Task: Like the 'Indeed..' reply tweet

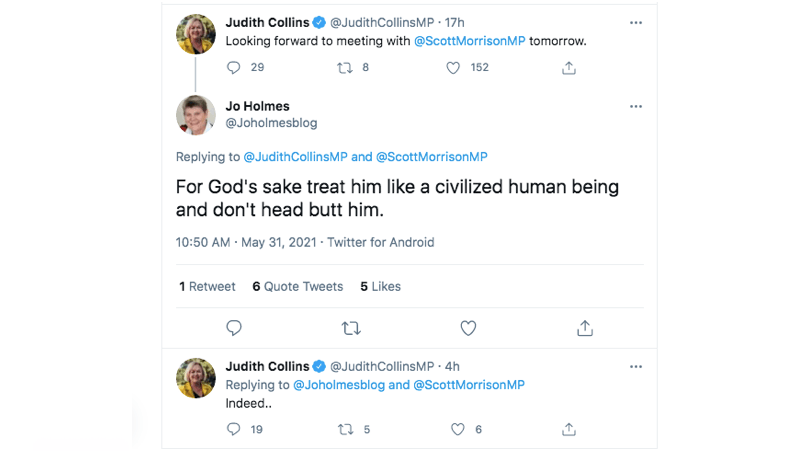Action: 457,429
